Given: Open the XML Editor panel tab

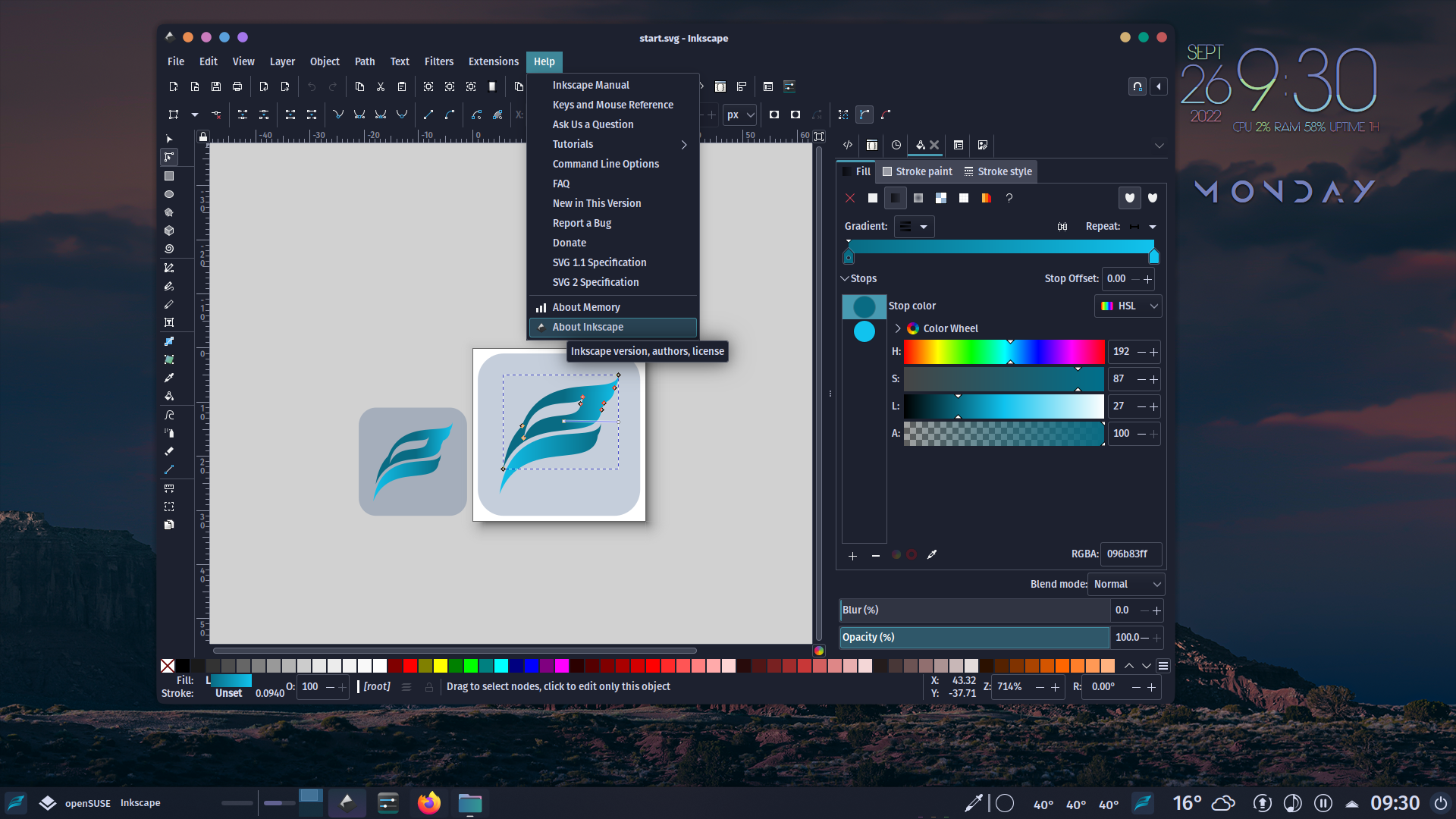Looking at the screenshot, I should tap(848, 145).
